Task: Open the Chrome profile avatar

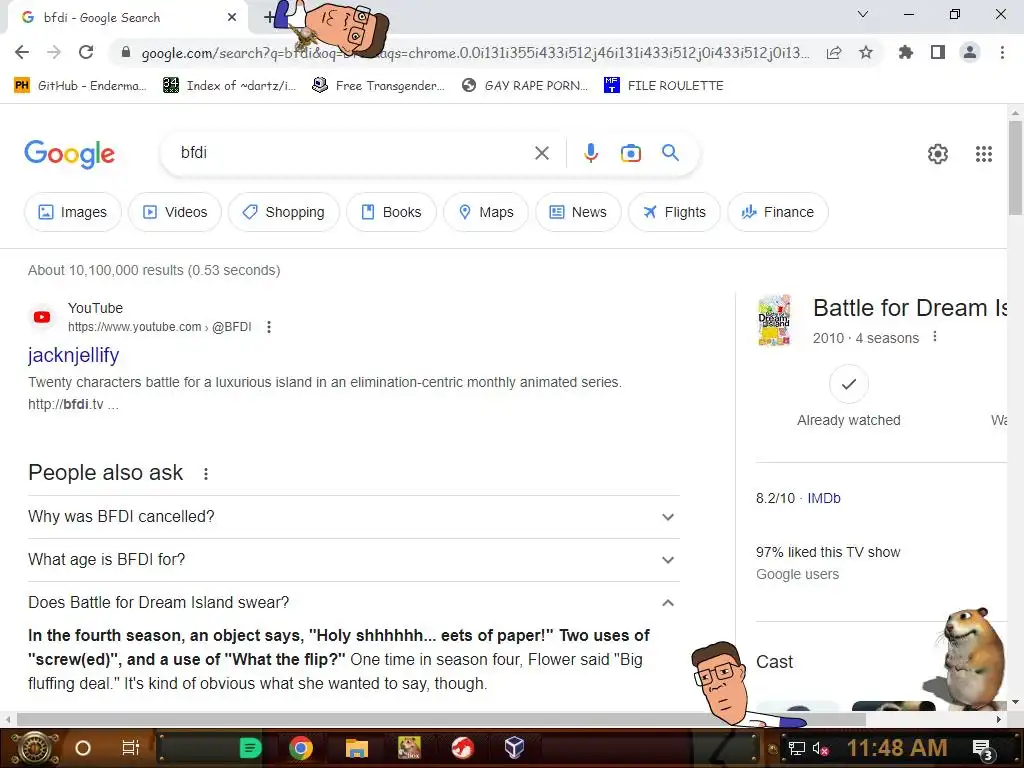Action: [x=970, y=52]
